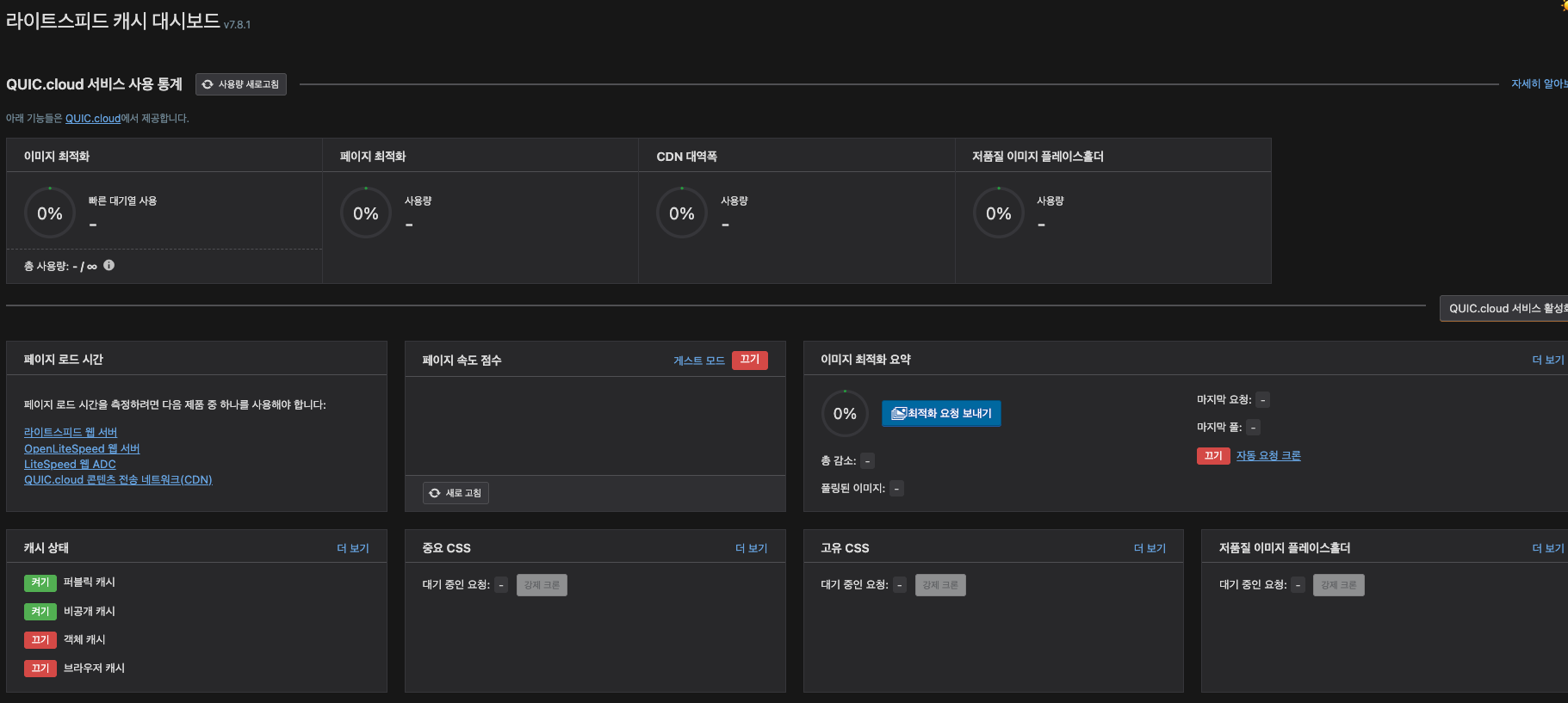Open the QUIC.cloud link in description
The image size is (1568, 703).
pyautogui.click(x=93, y=119)
